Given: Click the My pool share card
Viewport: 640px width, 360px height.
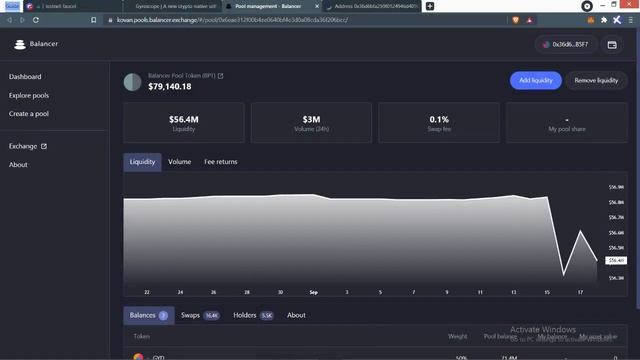Looking at the screenshot, I should pos(567,123).
